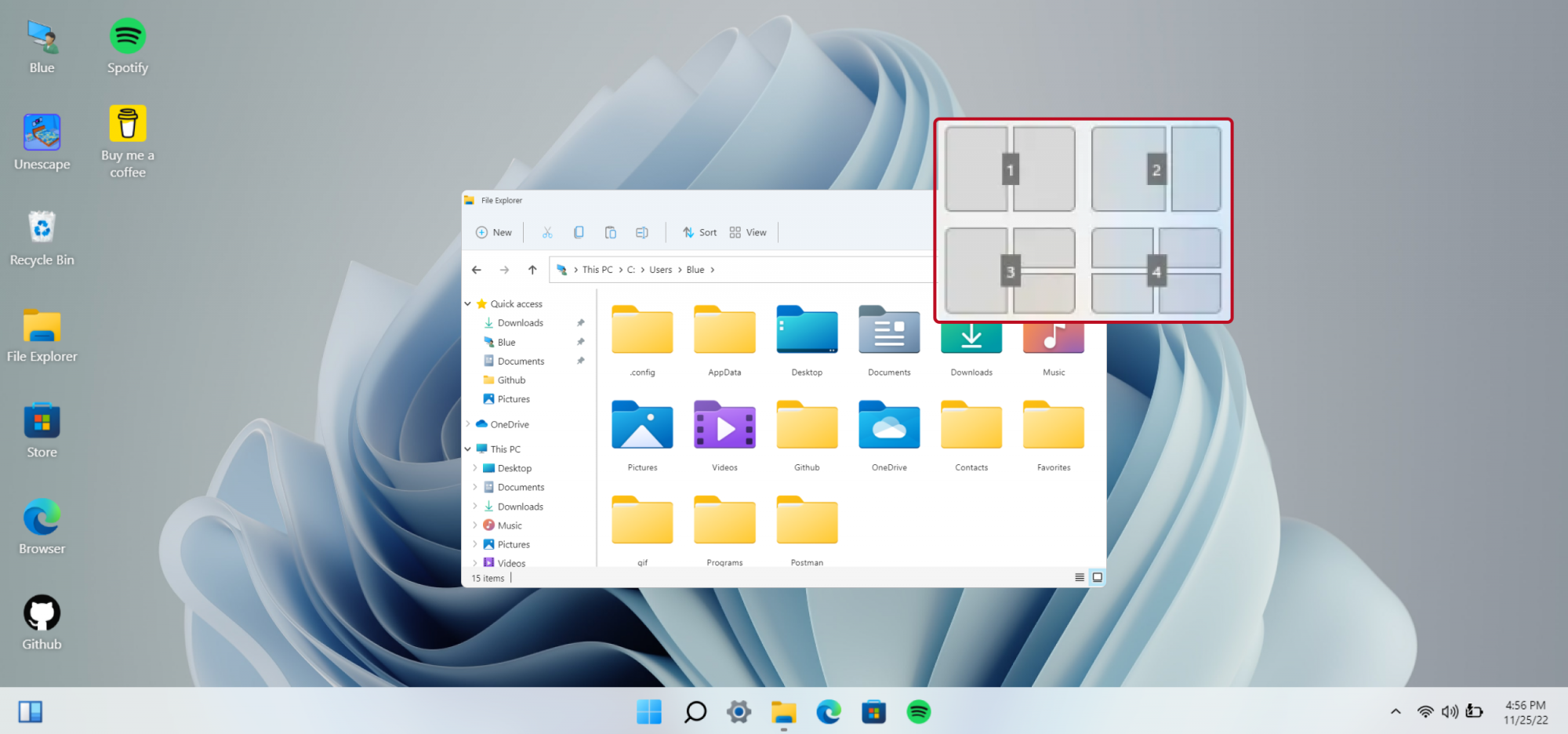Switch to large icons view
Screen dimensions: 1568x734
(1098, 577)
